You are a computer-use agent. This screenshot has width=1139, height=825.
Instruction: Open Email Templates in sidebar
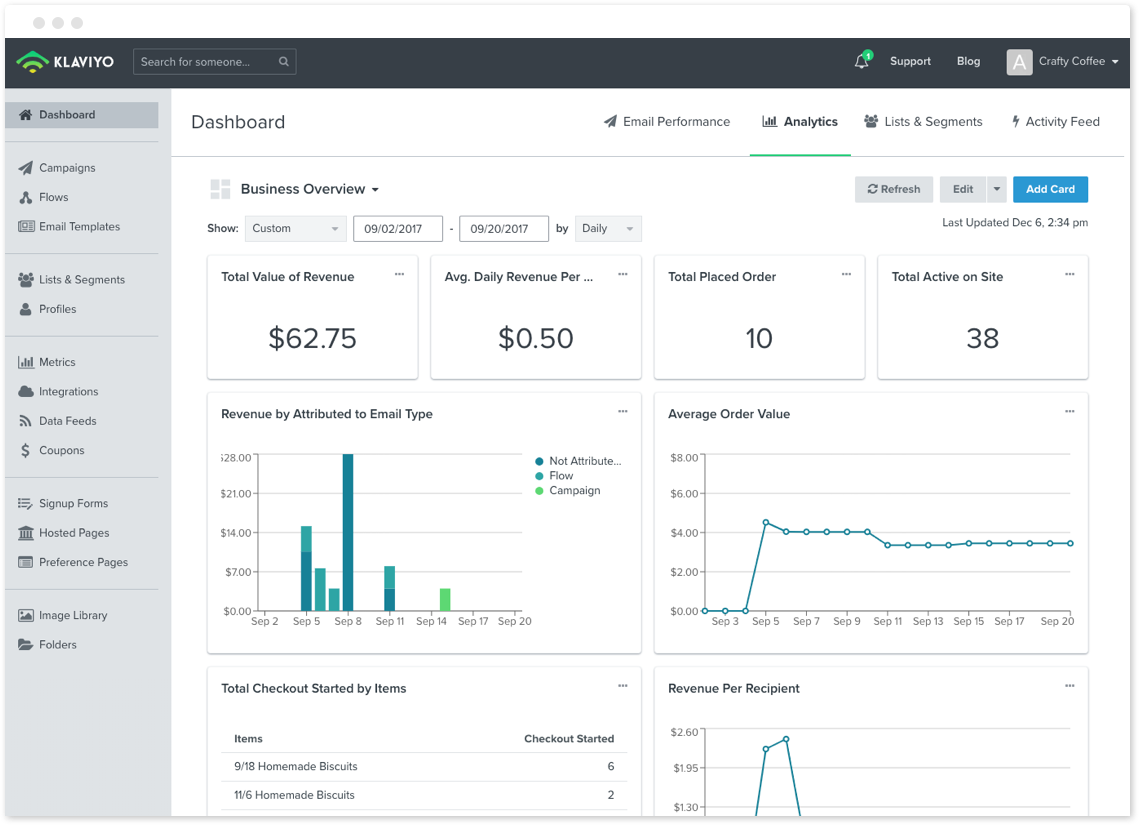point(79,227)
